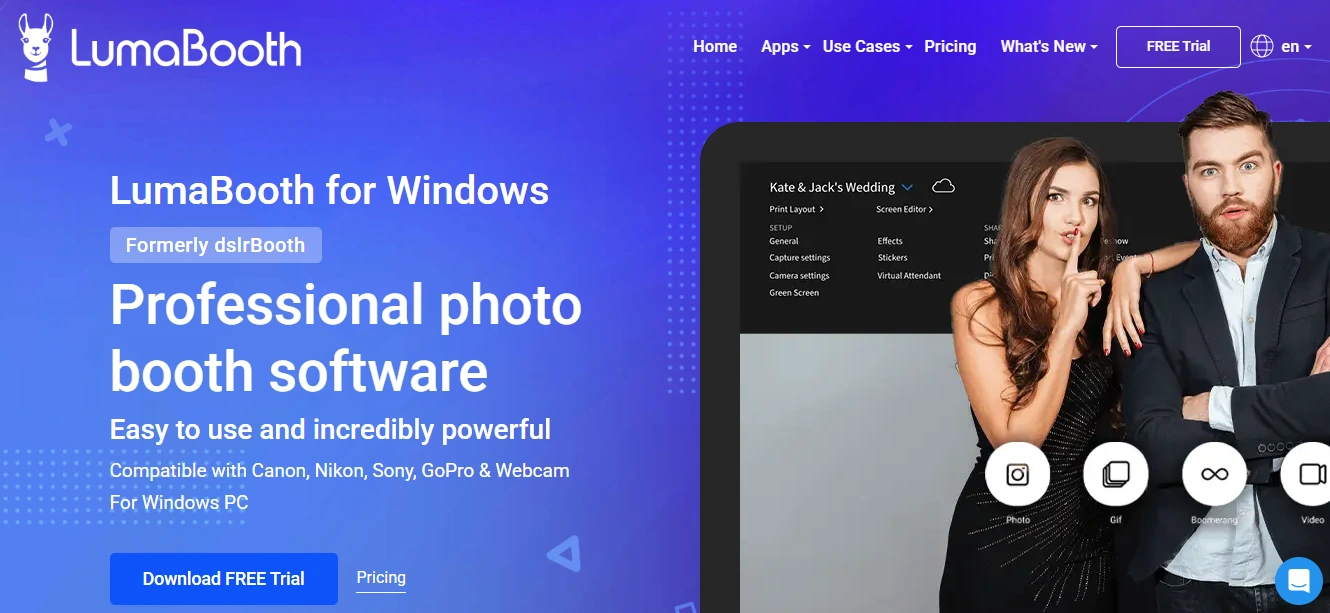Click the globe language icon
This screenshot has width=1330, height=613.
pyautogui.click(x=1262, y=46)
